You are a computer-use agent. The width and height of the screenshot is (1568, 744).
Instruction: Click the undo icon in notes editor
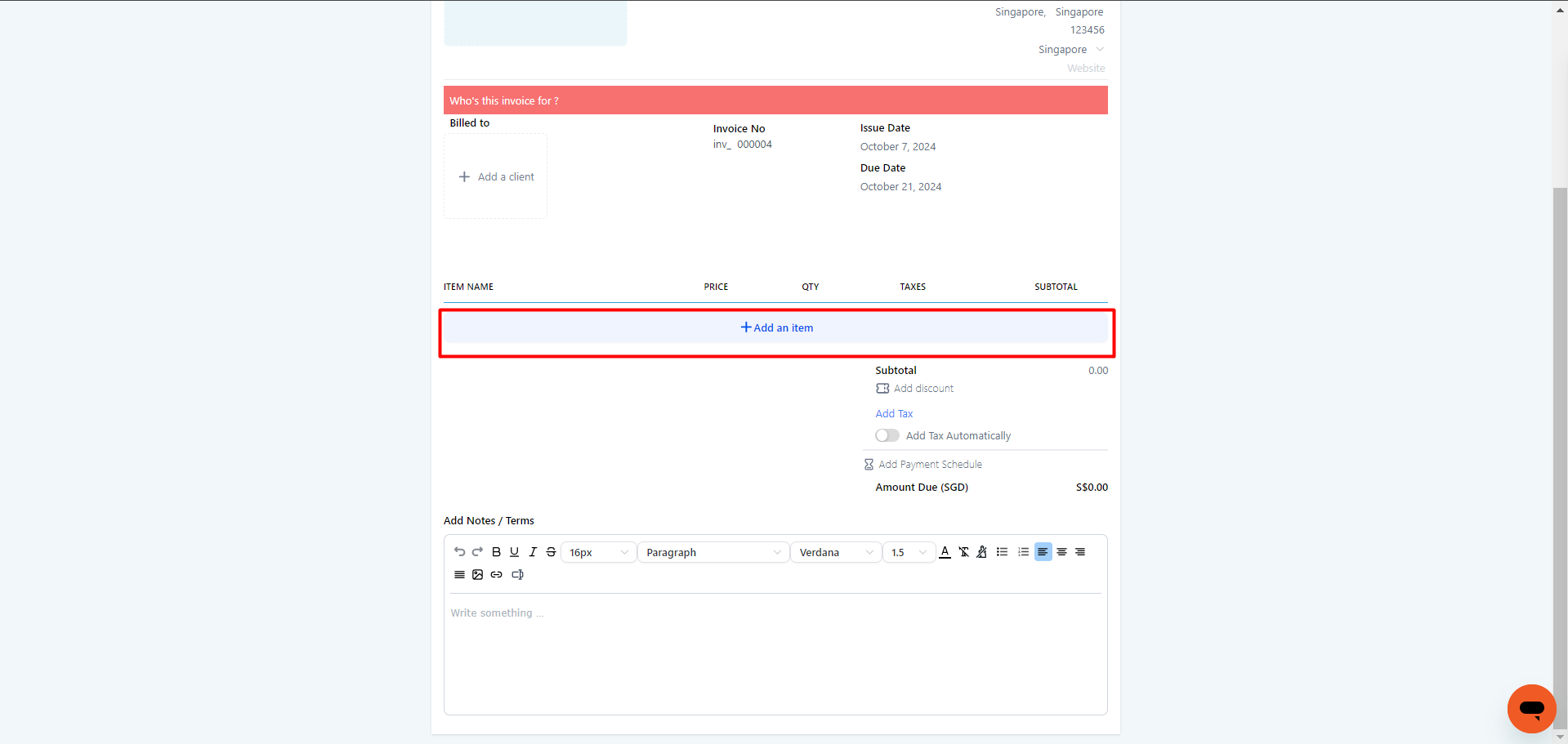[x=459, y=552]
